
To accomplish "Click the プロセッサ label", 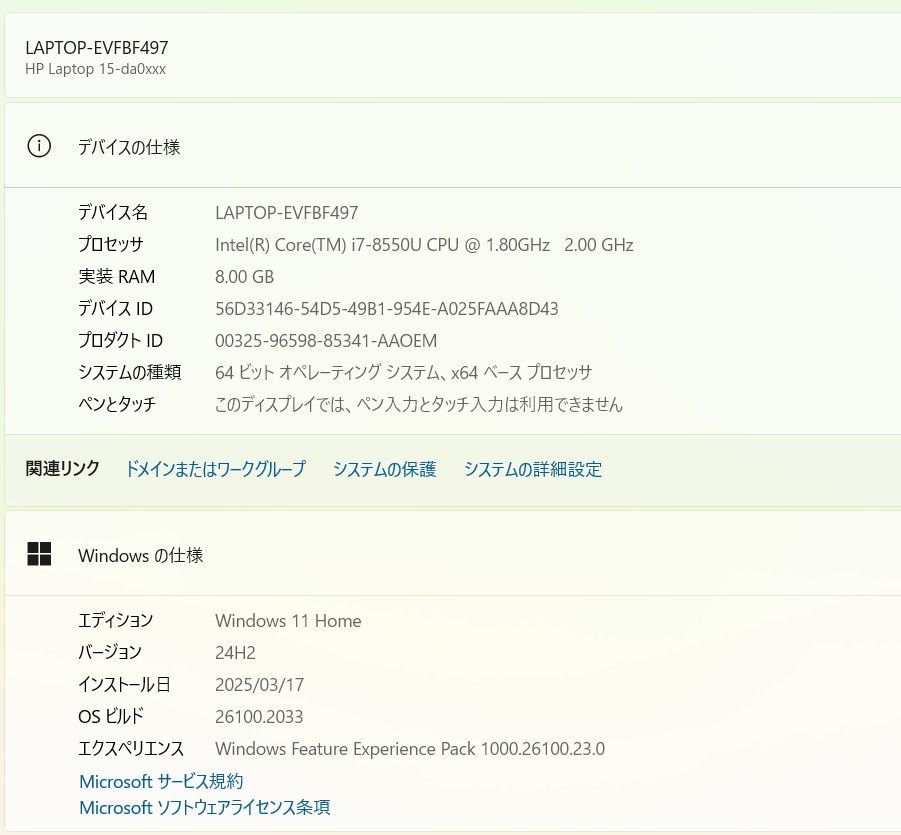I will pos(111,244).
